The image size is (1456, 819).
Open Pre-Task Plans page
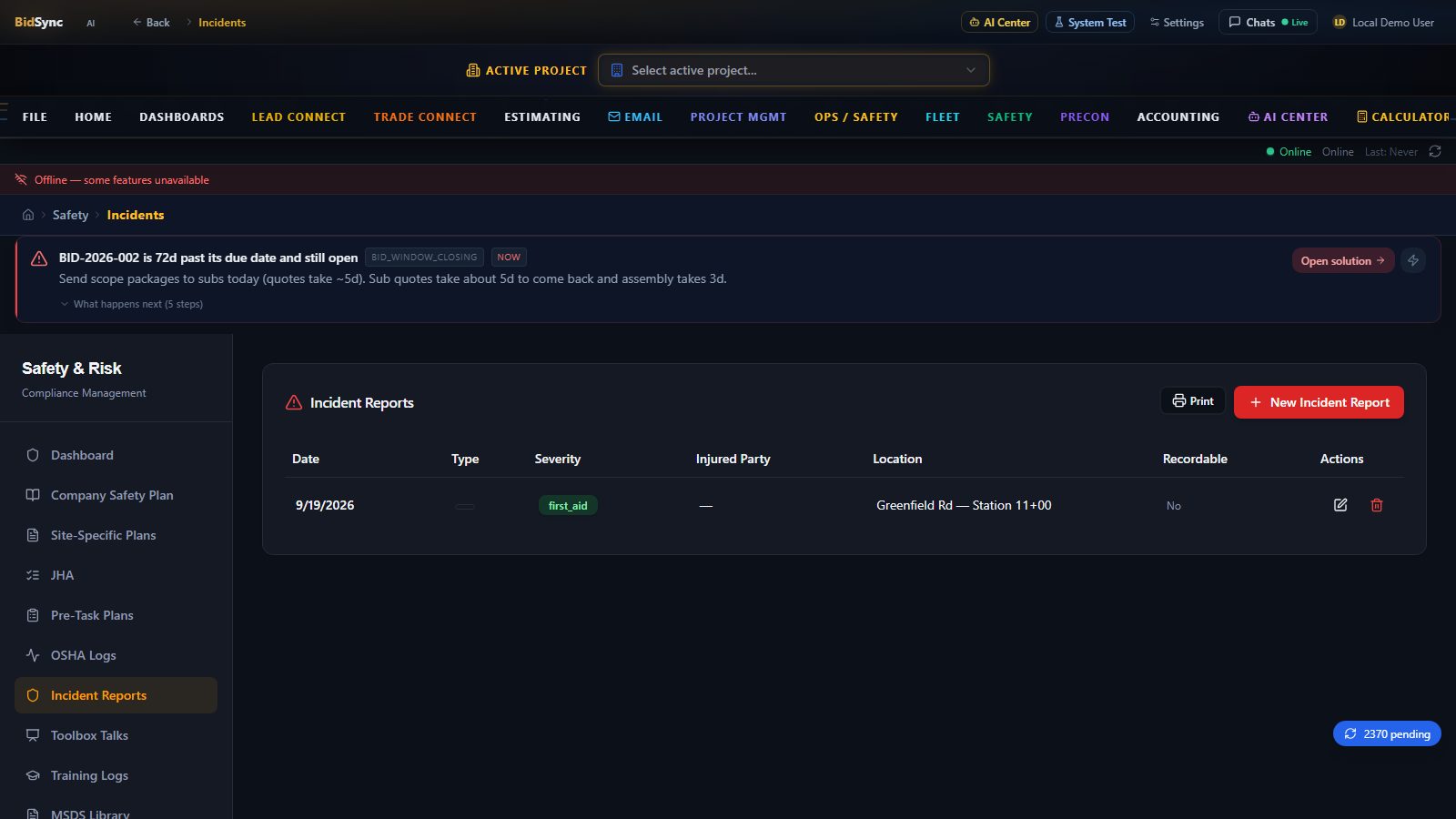116,615
